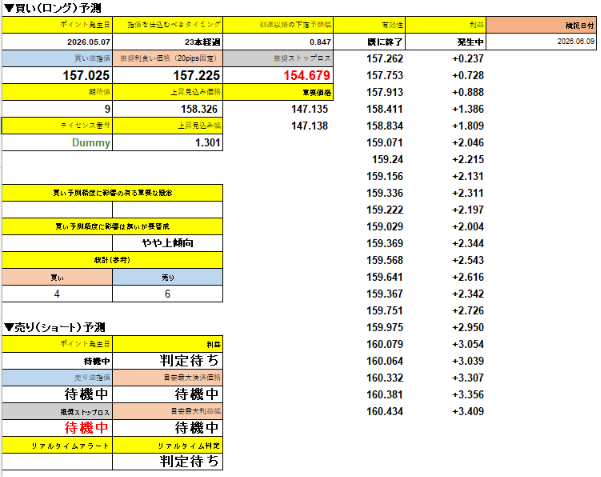Image resolution: width=601 pixels, height=477 pixels.
Task: Click the profit value +3.409
Action: (468, 411)
